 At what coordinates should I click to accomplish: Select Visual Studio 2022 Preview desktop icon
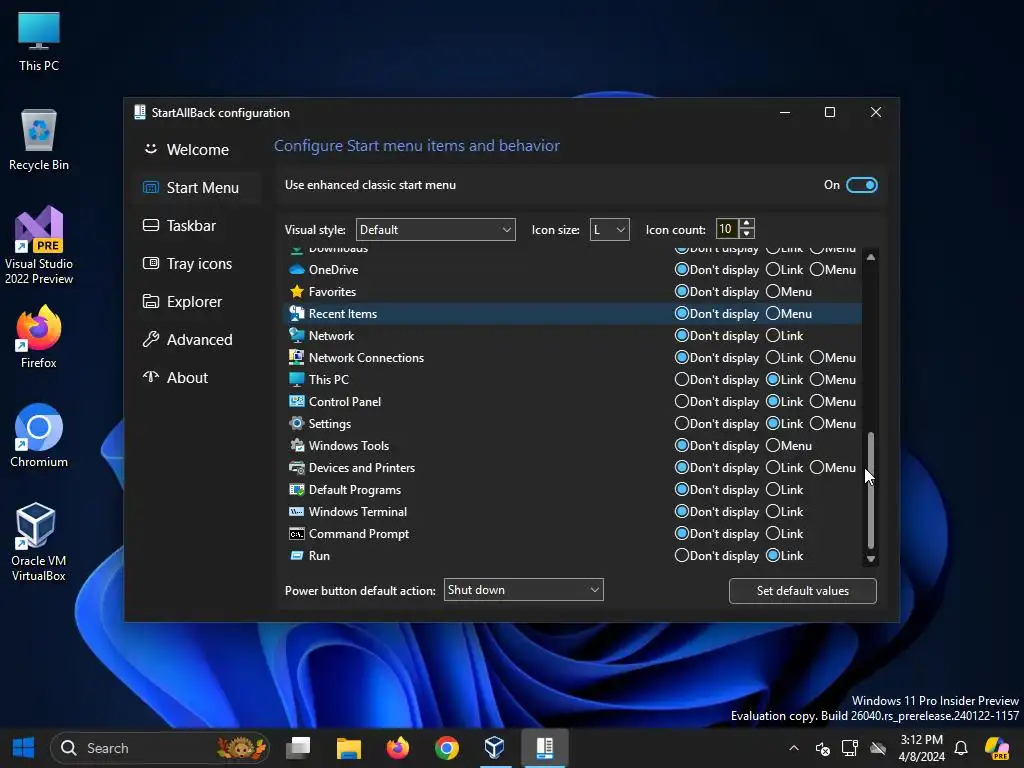click(x=39, y=246)
